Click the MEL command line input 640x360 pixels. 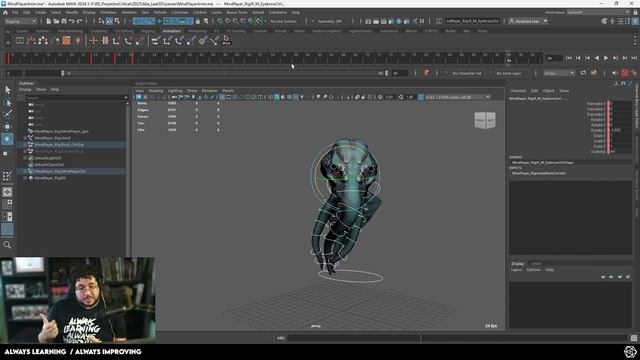coord(353,338)
